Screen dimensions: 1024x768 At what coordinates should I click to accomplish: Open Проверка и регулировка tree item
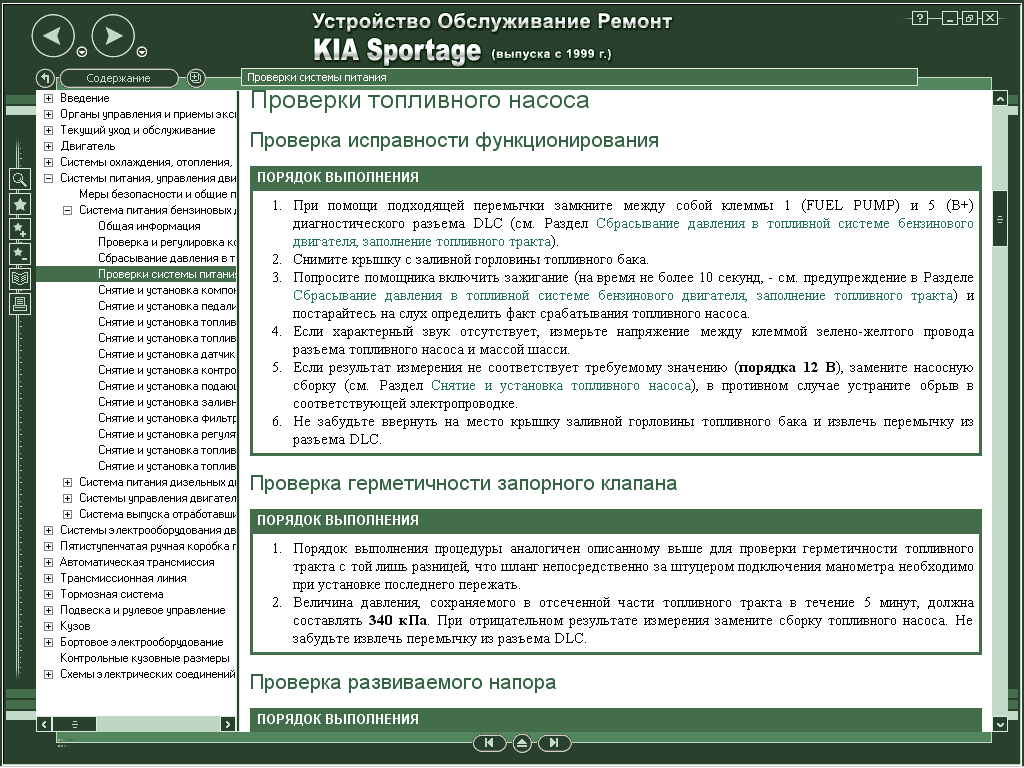coord(167,242)
